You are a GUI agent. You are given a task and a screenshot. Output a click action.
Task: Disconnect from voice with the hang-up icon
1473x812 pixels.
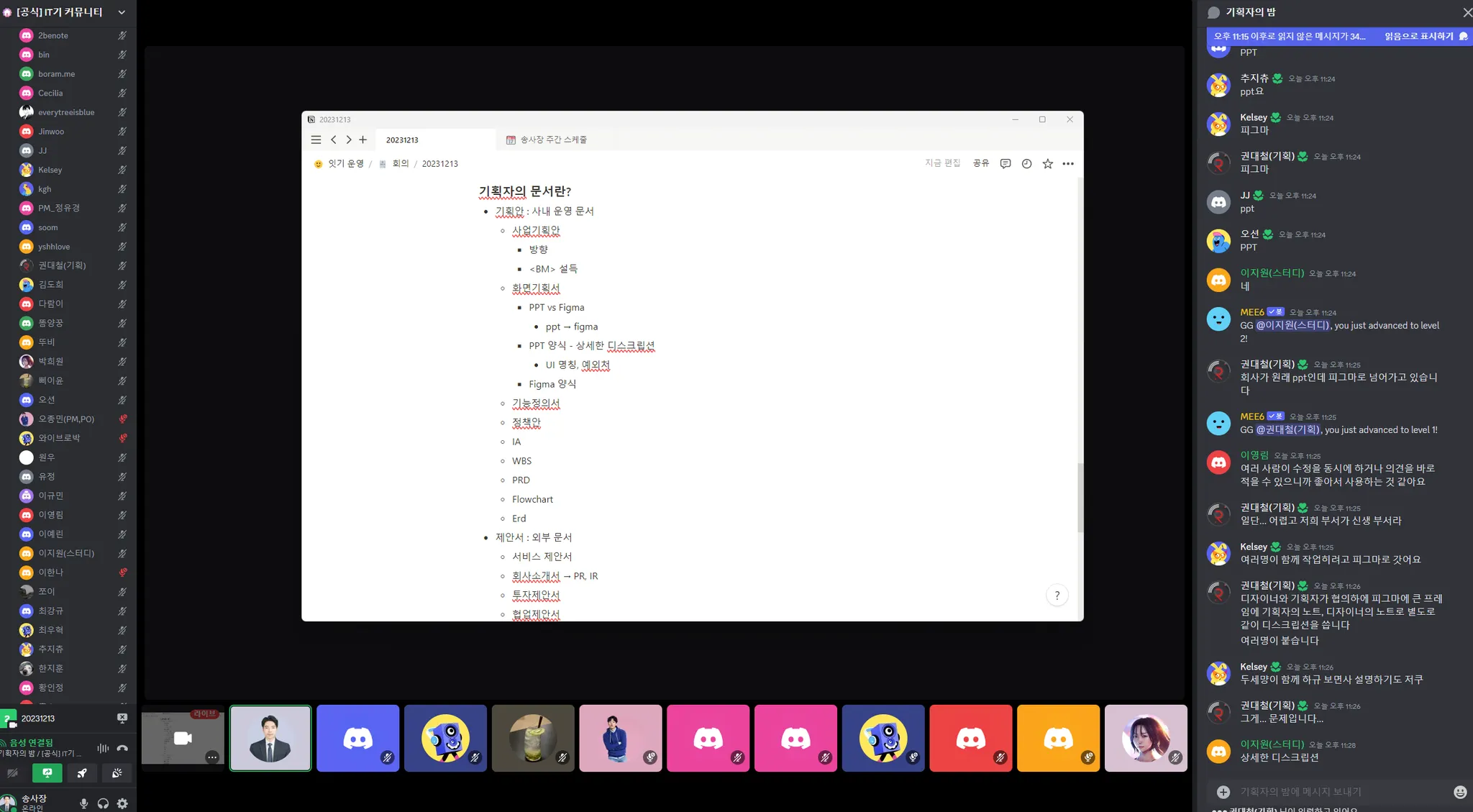point(122,748)
